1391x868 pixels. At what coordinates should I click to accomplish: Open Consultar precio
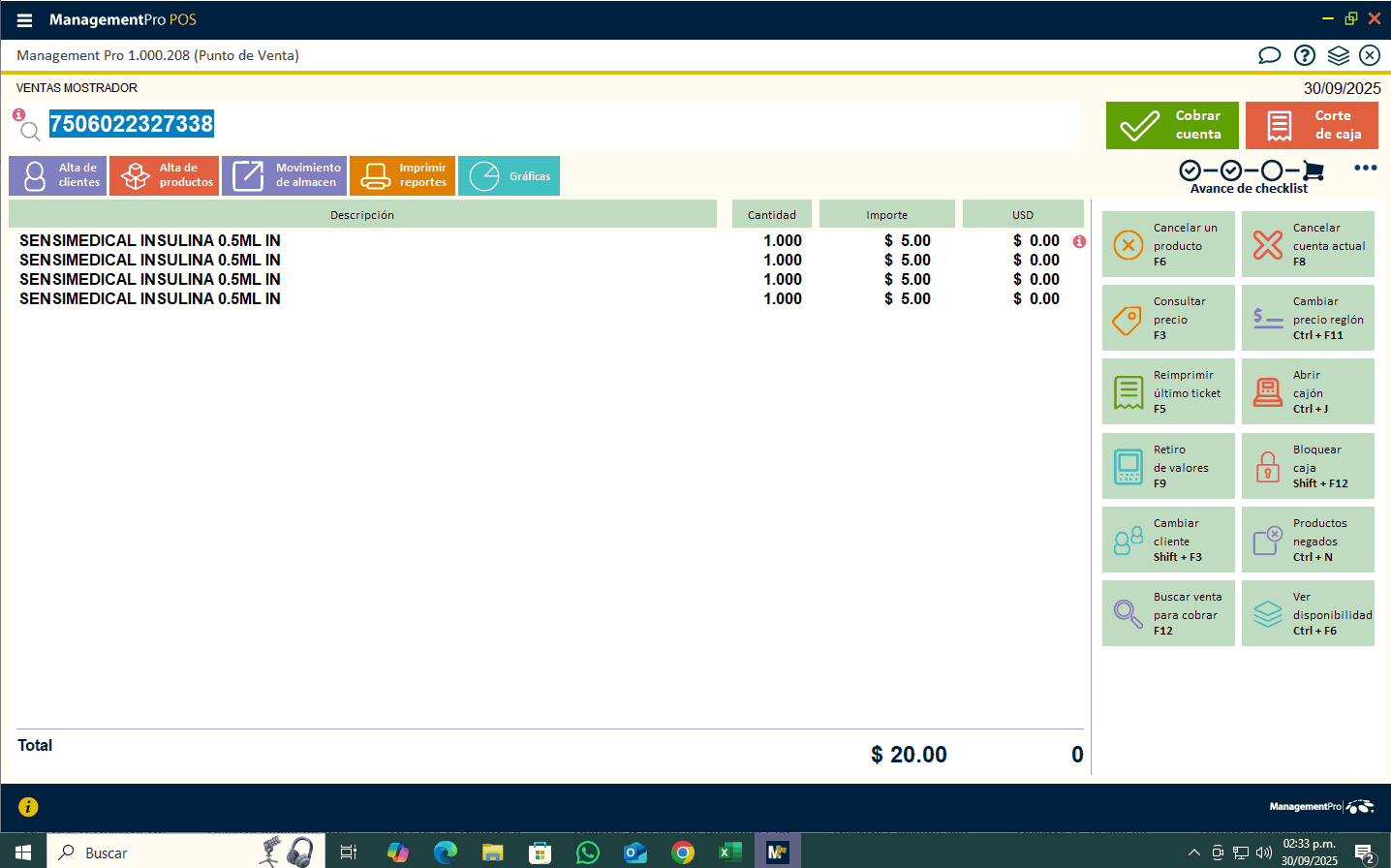click(x=1168, y=318)
